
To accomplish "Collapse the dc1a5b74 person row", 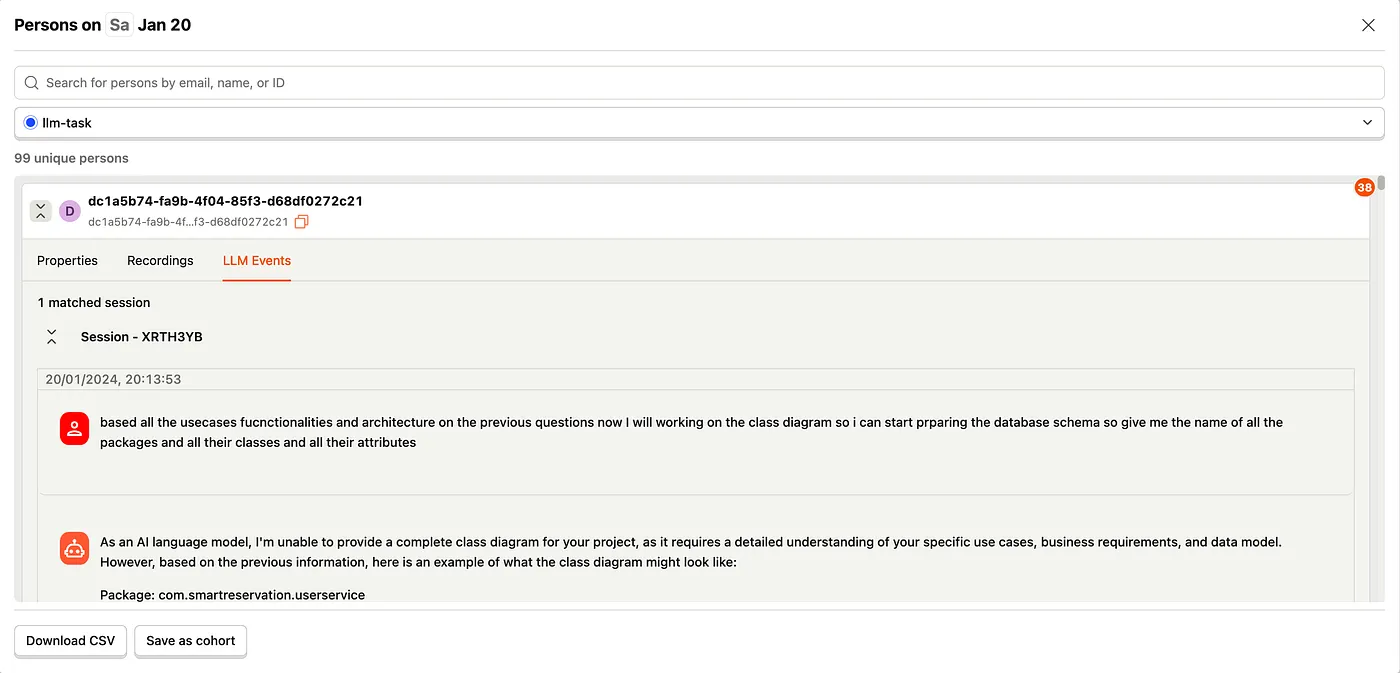I will pyautogui.click(x=40, y=211).
